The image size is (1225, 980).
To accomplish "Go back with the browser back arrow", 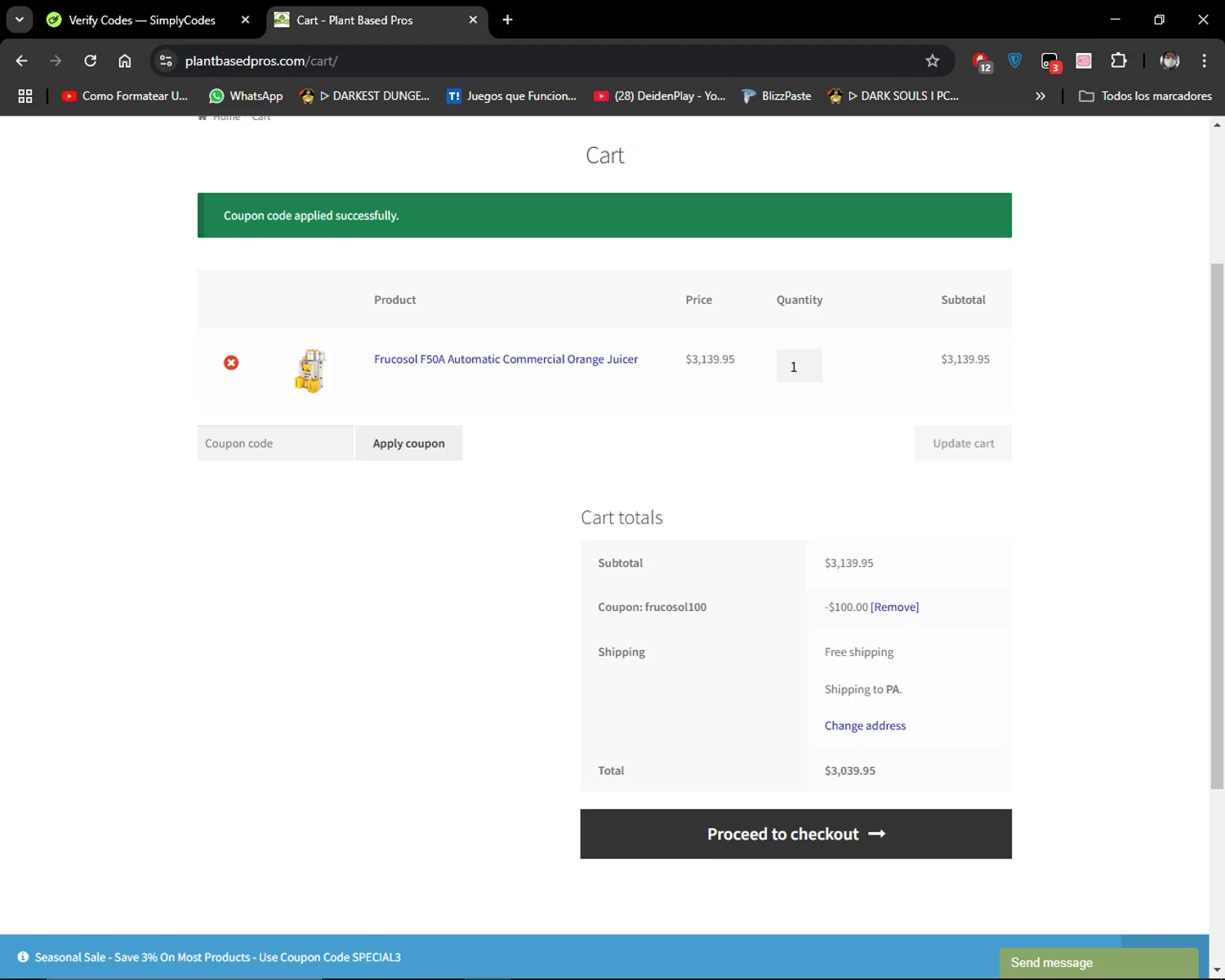I will pos(22,60).
